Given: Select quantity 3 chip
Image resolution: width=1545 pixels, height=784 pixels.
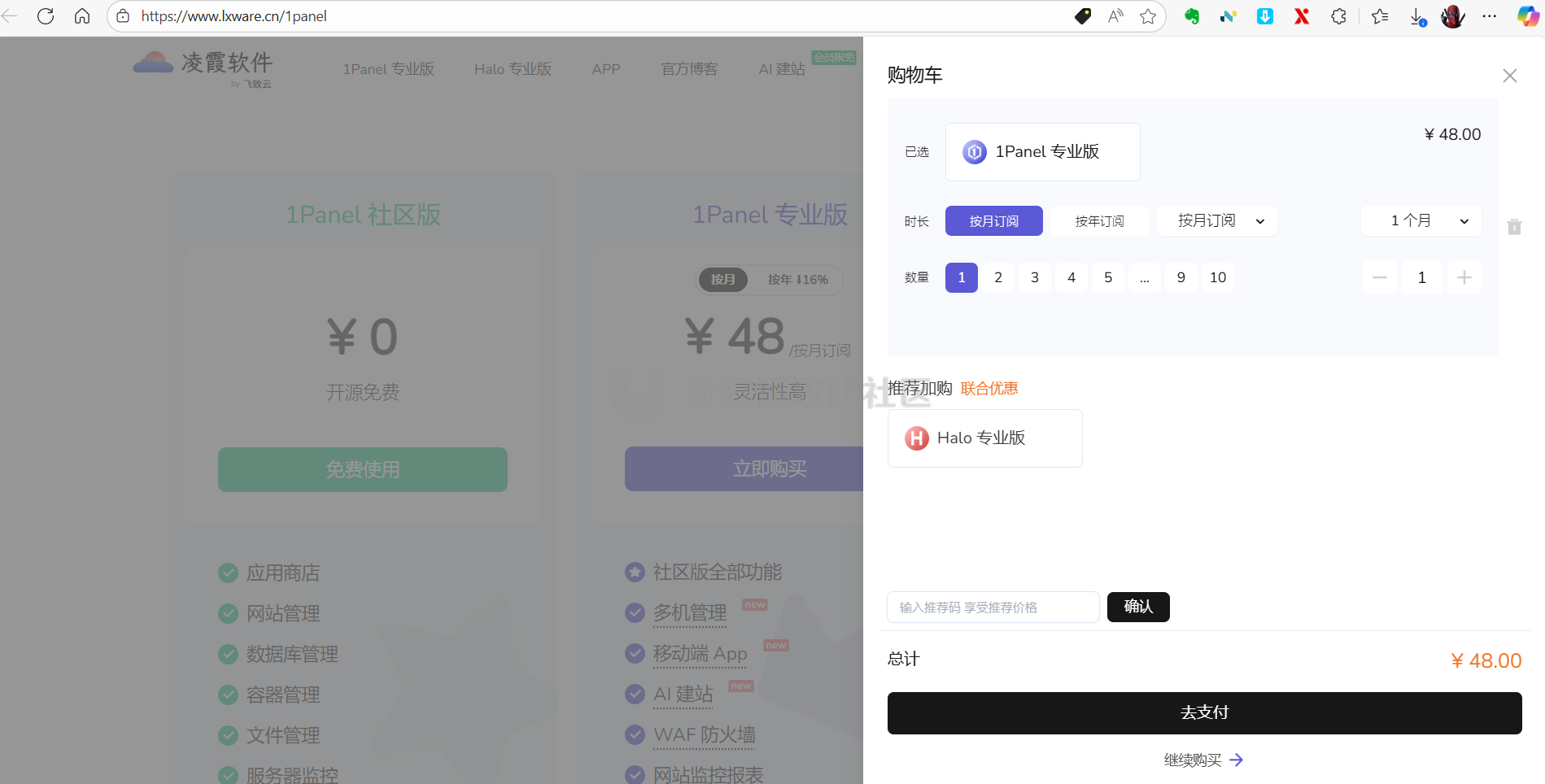Looking at the screenshot, I should (x=1035, y=277).
